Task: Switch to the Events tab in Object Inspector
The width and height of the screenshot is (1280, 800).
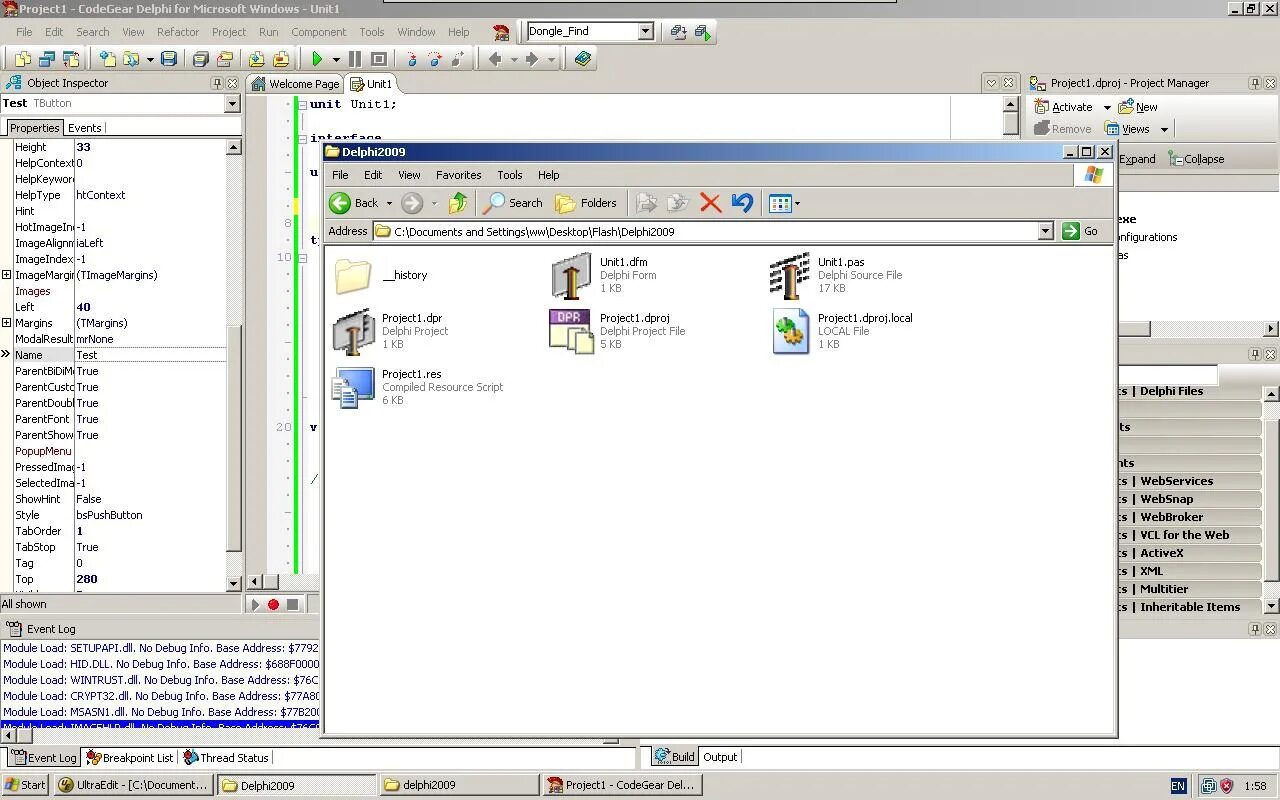Action: [x=85, y=128]
